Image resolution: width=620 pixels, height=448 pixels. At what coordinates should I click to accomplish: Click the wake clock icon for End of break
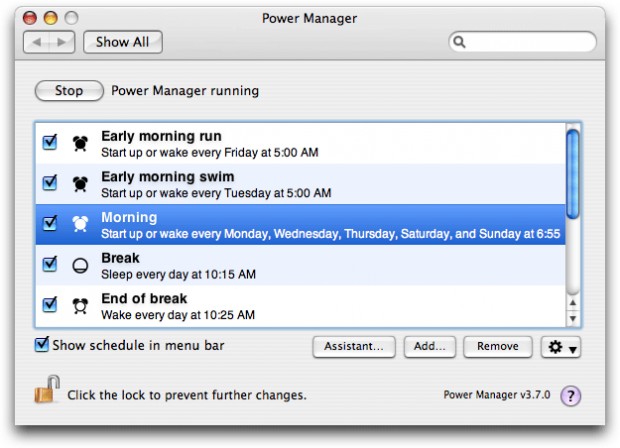tap(80, 306)
